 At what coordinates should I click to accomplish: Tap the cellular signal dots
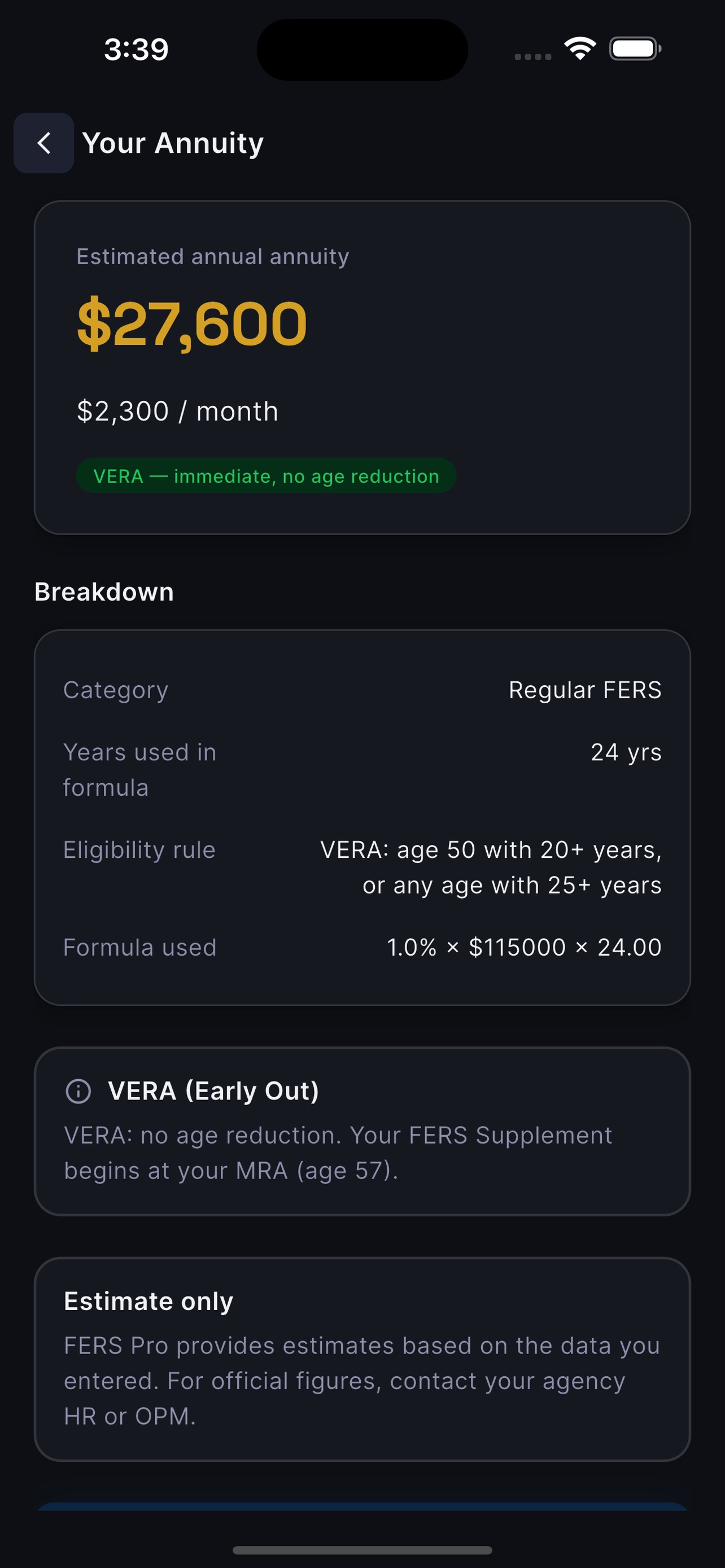[x=532, y=56]
